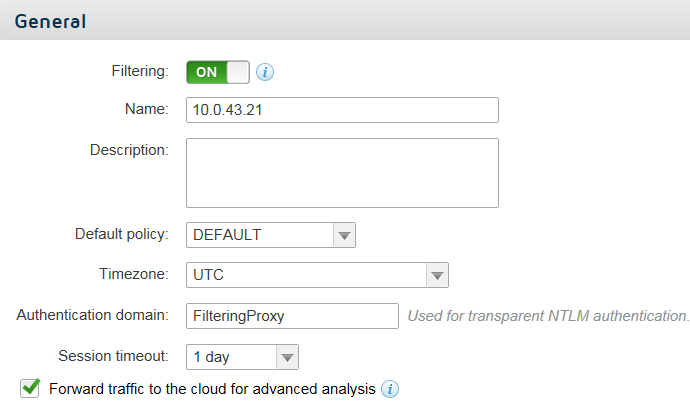This screenshot has height=405, width=690.
Task: Show info icon next to Forward traffic
Action: click(390, 389)
